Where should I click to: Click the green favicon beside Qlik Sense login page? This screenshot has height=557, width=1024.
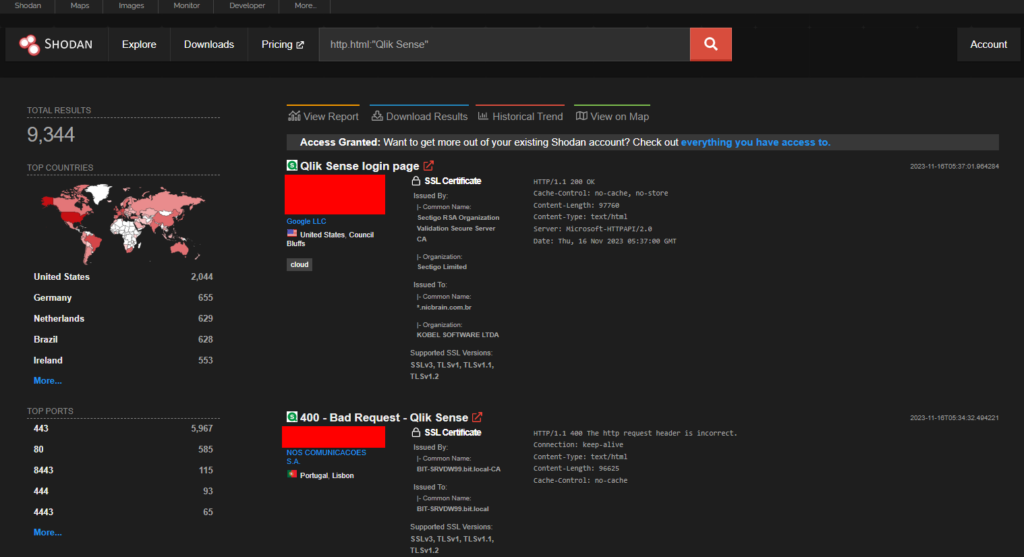pos(292,166)
